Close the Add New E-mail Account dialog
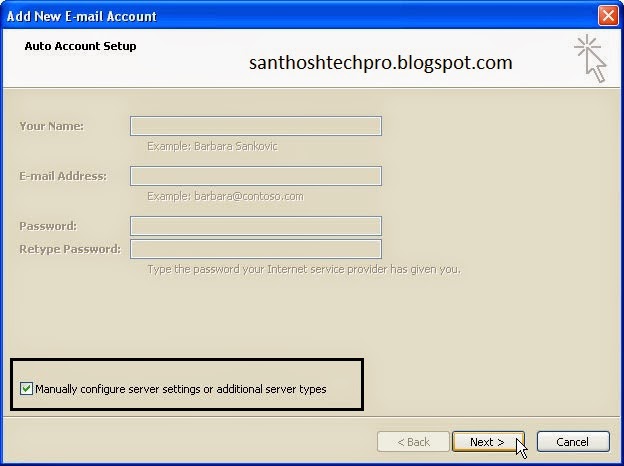This screenshot has width=624, height=466. 608,16
